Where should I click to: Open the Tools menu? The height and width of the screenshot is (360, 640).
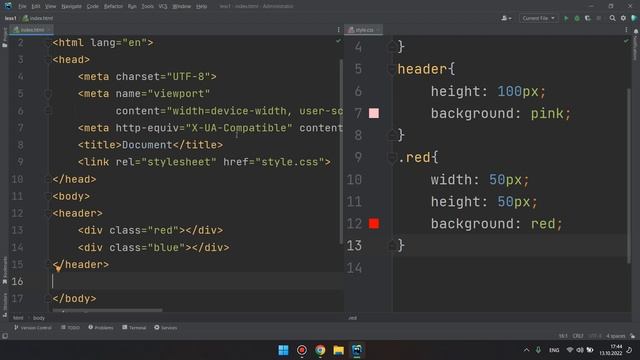point(147,6)
